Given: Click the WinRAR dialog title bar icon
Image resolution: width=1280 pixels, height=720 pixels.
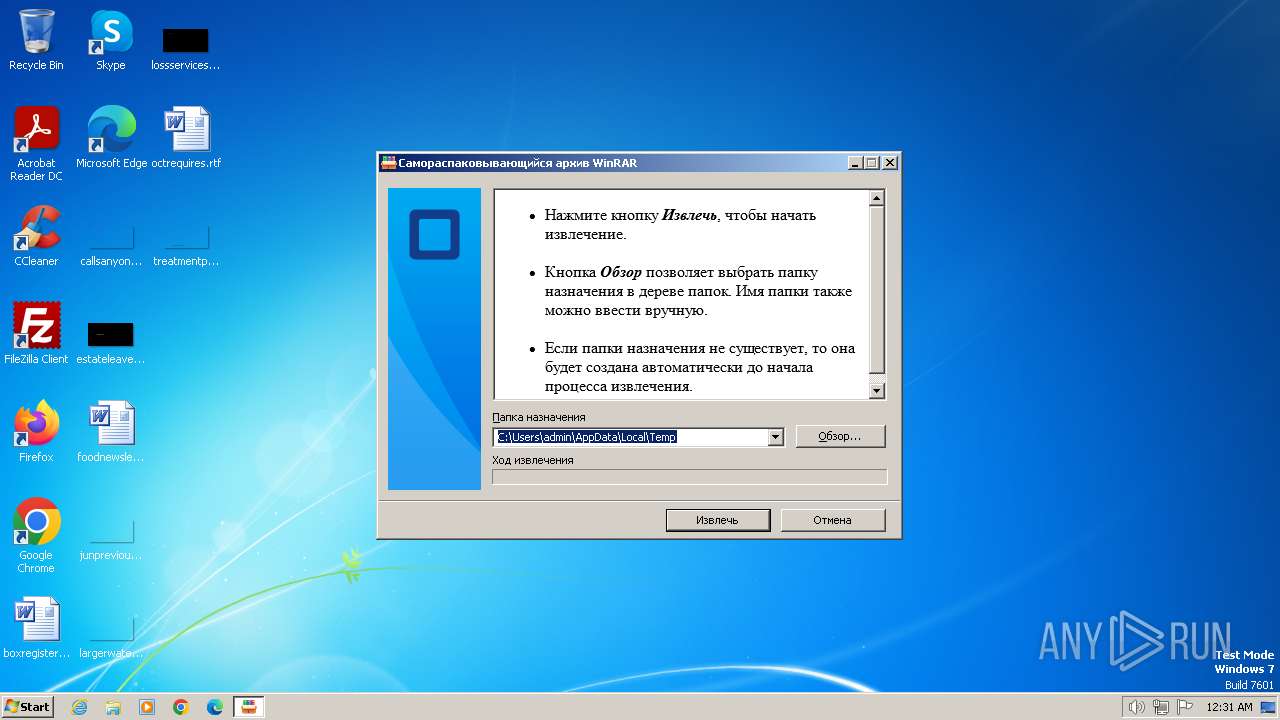Looking at the screenshot, I should [389, 163].
